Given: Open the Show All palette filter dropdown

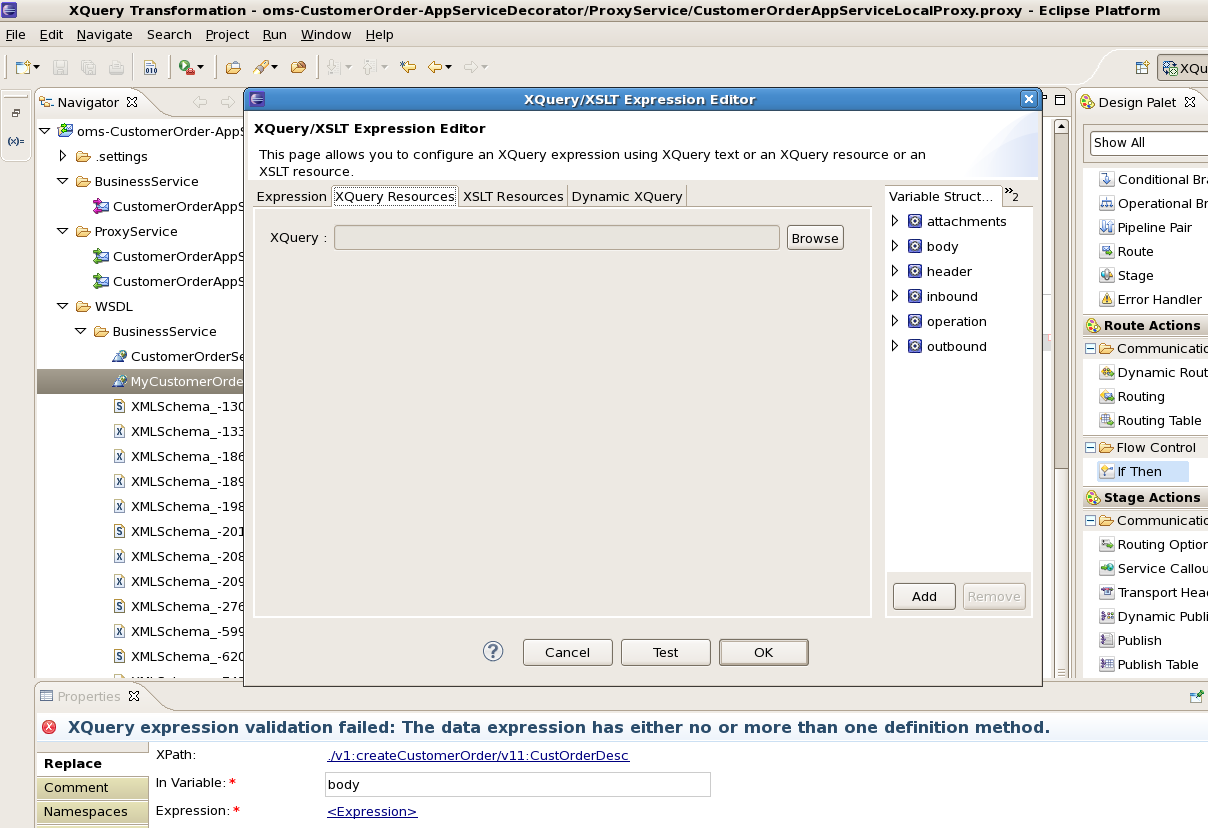Looking at the screenshot, I should [x=1150, y=143].
